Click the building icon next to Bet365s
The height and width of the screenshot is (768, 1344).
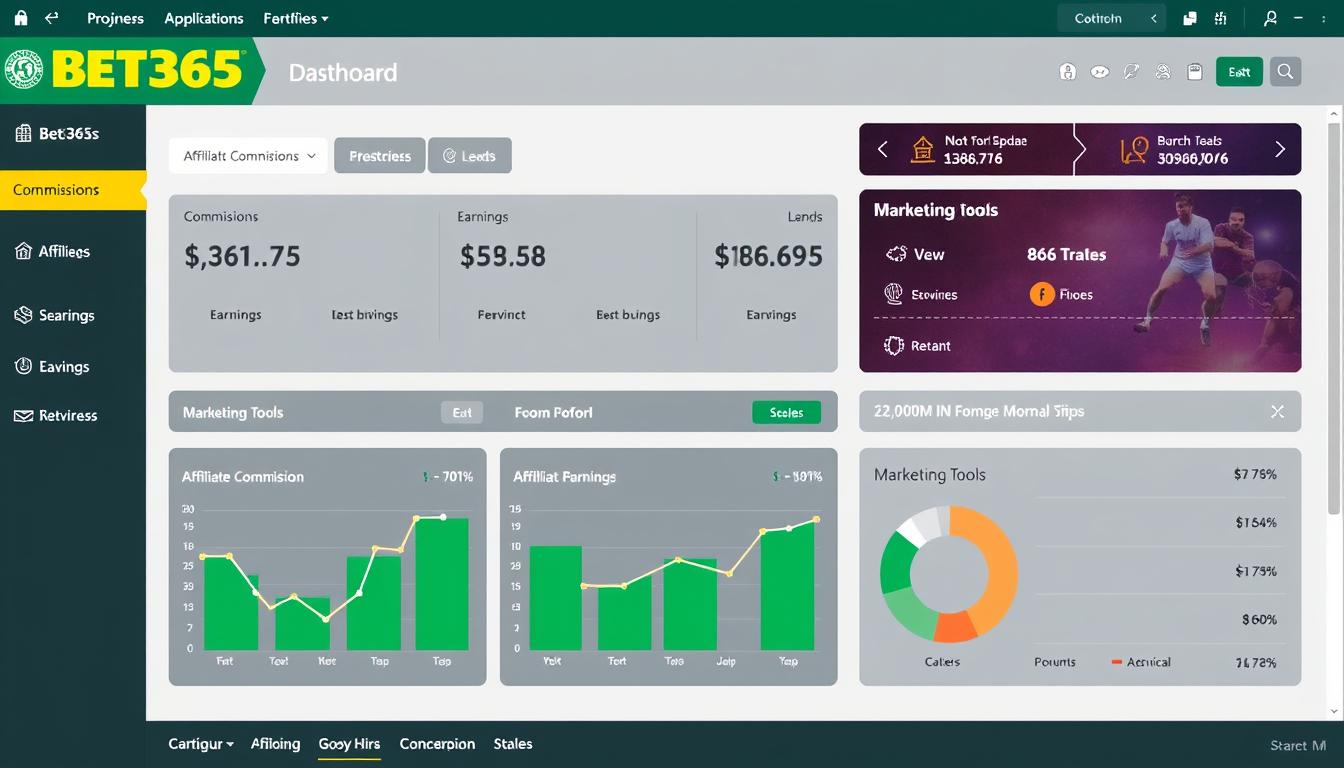[x=23, y=133]
